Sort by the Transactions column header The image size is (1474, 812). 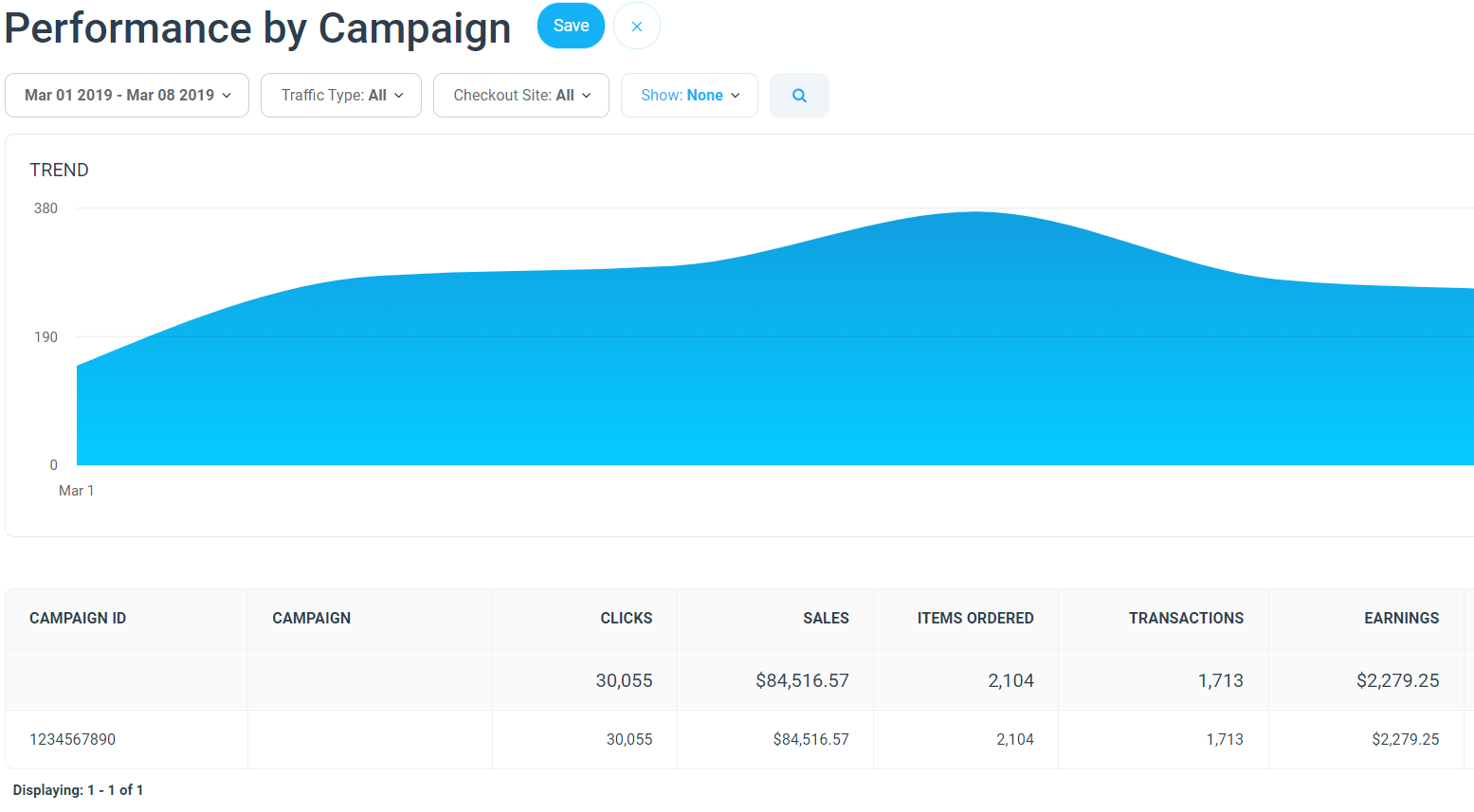[x=1186, y=619]
